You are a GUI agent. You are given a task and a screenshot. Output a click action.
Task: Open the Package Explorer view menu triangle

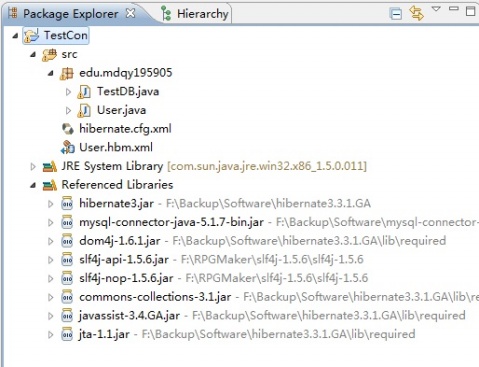coord(436,9)
